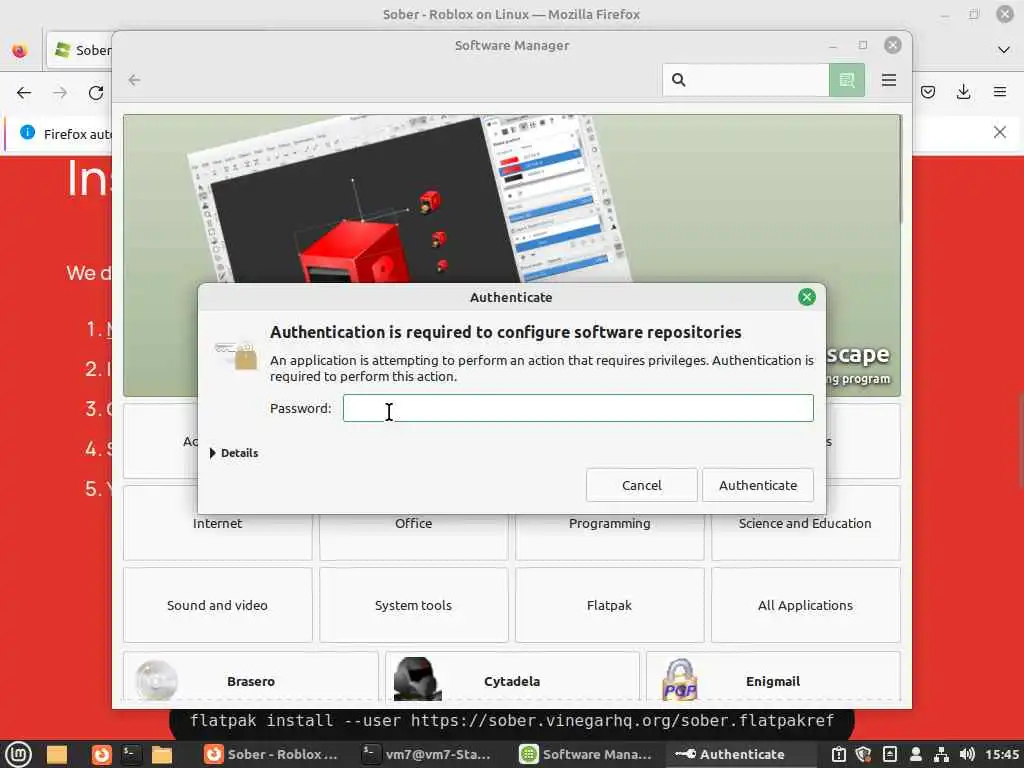1024x768 pixels.
Task: Click the Password input field
Action: pos(578,408)
